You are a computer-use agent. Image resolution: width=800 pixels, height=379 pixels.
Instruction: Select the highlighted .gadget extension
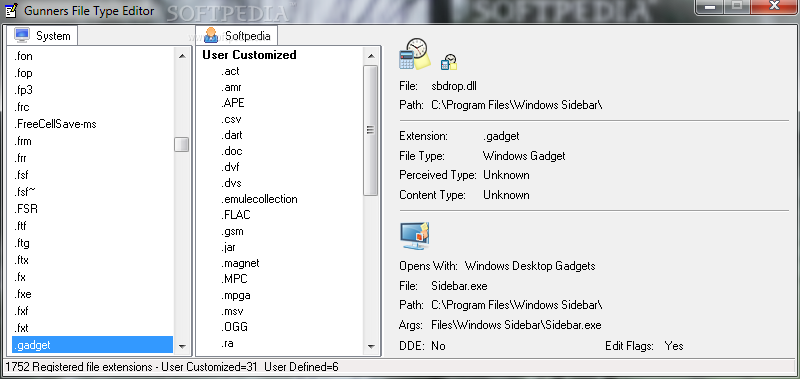click(x=92, y=345)
